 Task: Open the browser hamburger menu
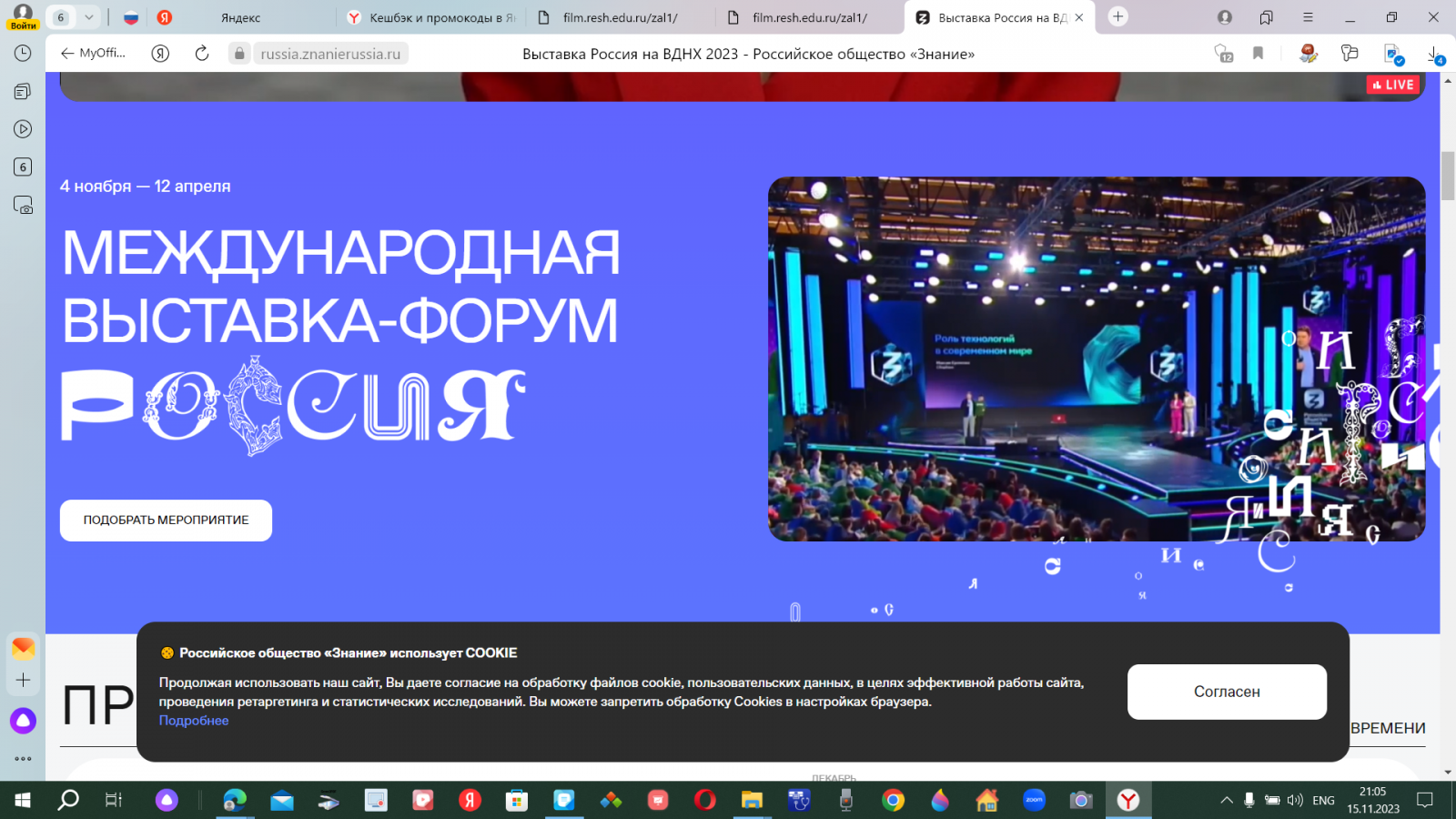pos(1308,17)
